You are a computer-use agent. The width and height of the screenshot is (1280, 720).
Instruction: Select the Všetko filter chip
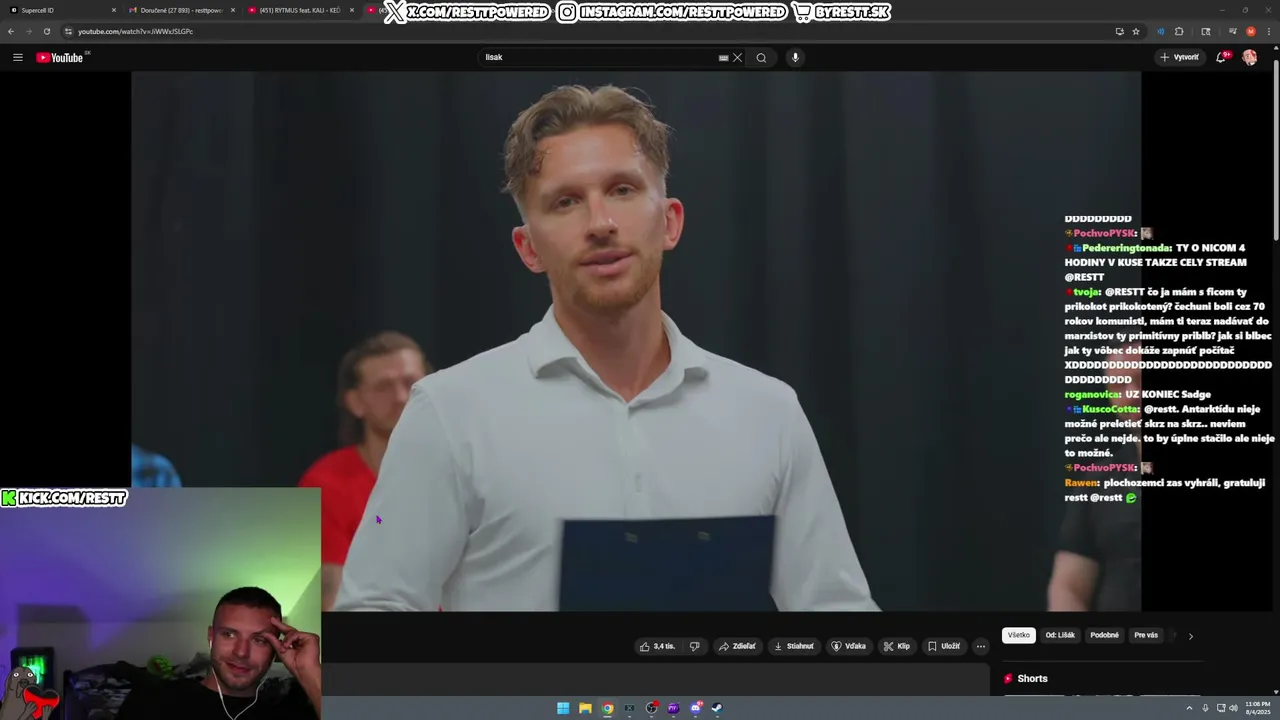click(x=1019, y=635)
